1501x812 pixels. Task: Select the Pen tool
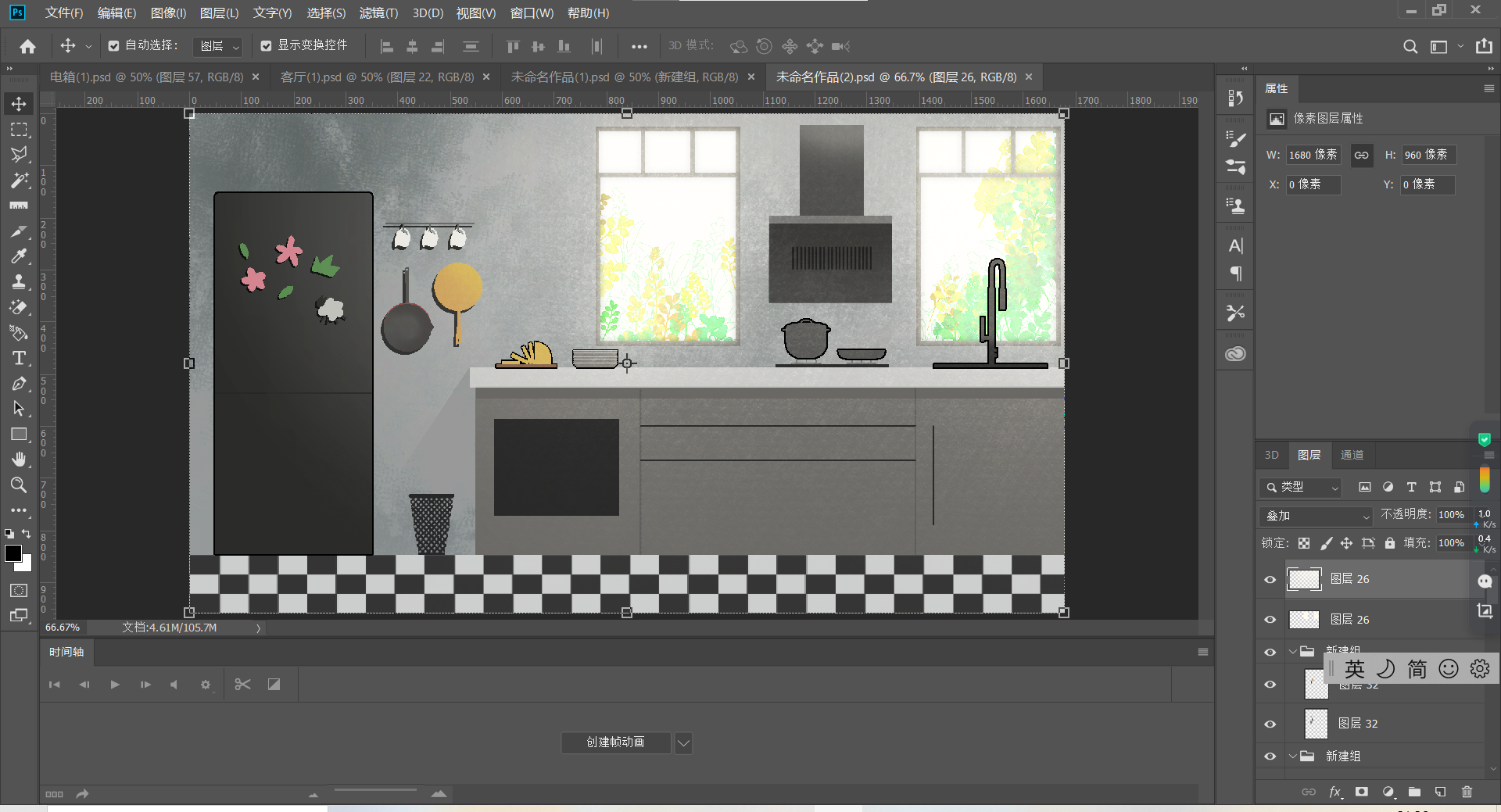pos(19,384)
